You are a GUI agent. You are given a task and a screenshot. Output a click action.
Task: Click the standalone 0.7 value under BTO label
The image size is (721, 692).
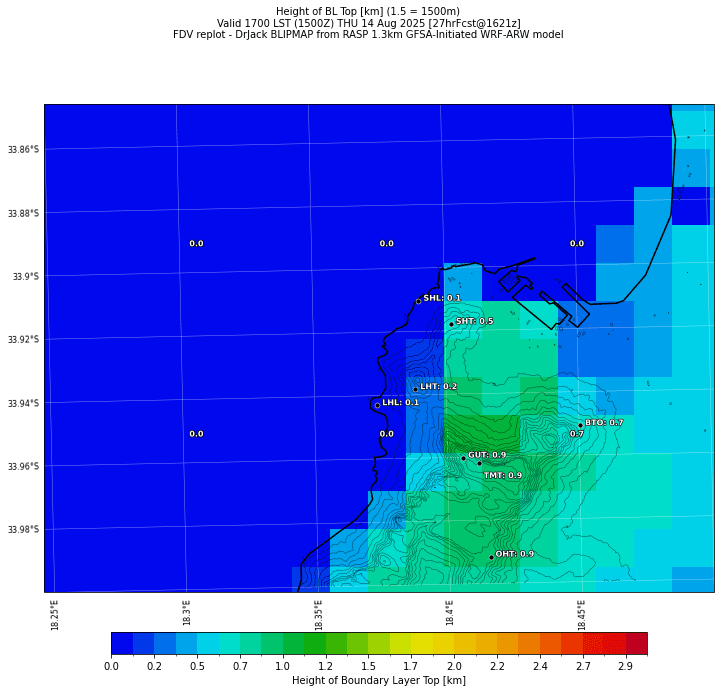tap(577, 434)
